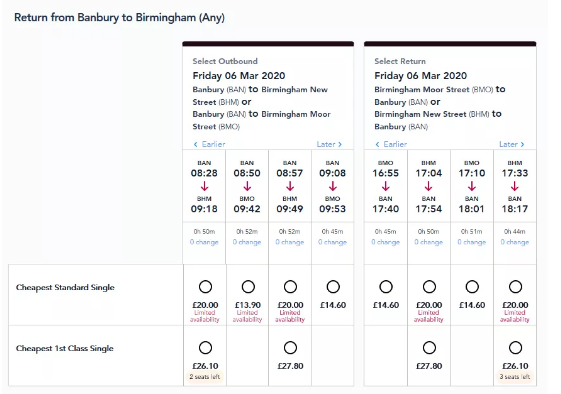561x394 pixels.
Task: Pick £20.00 standard return for 17:33 train
Action: coord(515,287)
